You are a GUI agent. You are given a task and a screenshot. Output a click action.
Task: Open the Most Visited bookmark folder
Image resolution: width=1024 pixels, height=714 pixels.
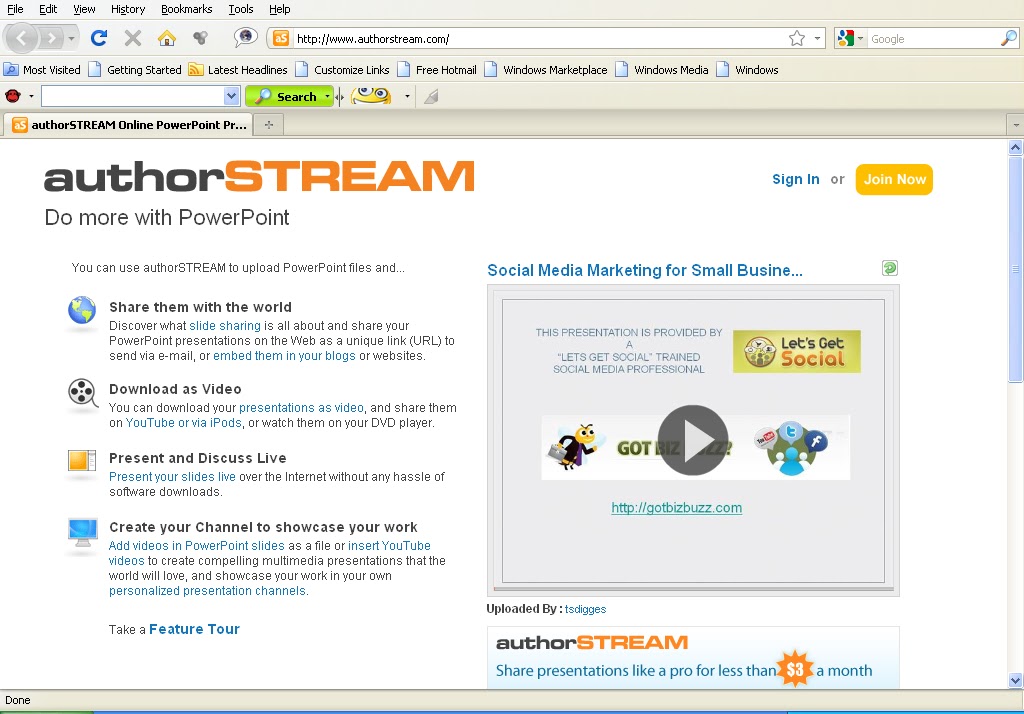[x=42, y=70]
